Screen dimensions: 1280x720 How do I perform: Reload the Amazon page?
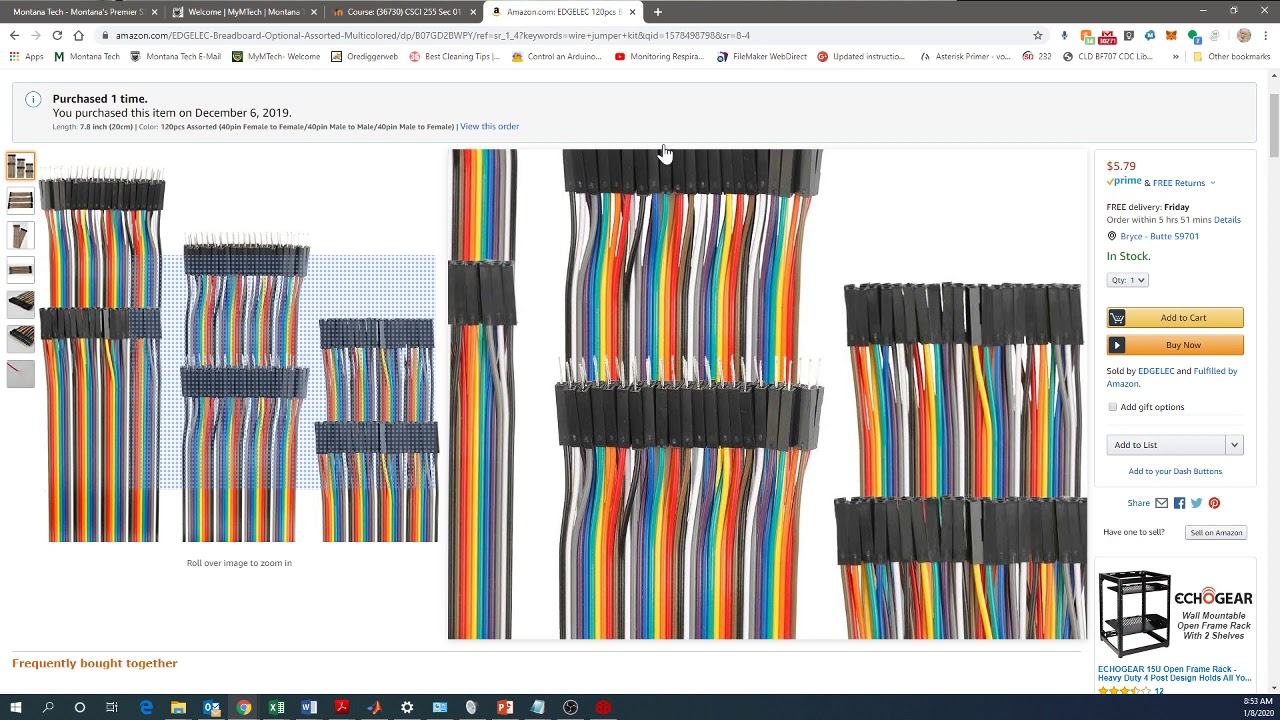(x=57, y=35)
